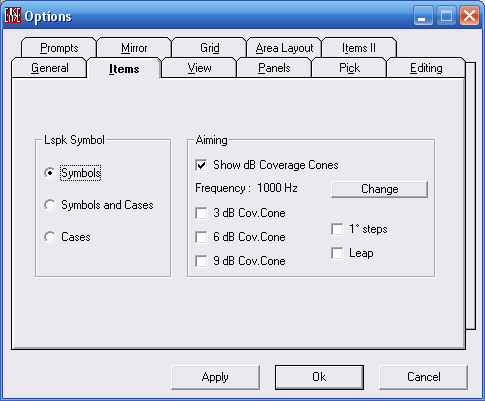Click the Apply button
The height and width of the screenshot is (401, 485).
coord(215,377)
